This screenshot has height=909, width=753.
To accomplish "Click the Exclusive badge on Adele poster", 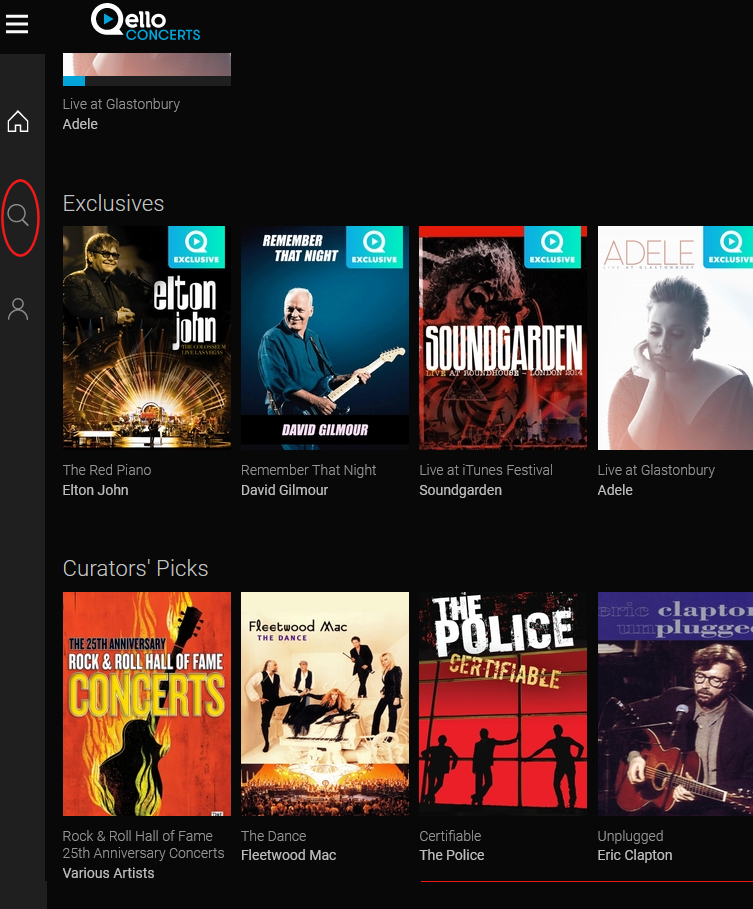I will (x=728, y=247).
